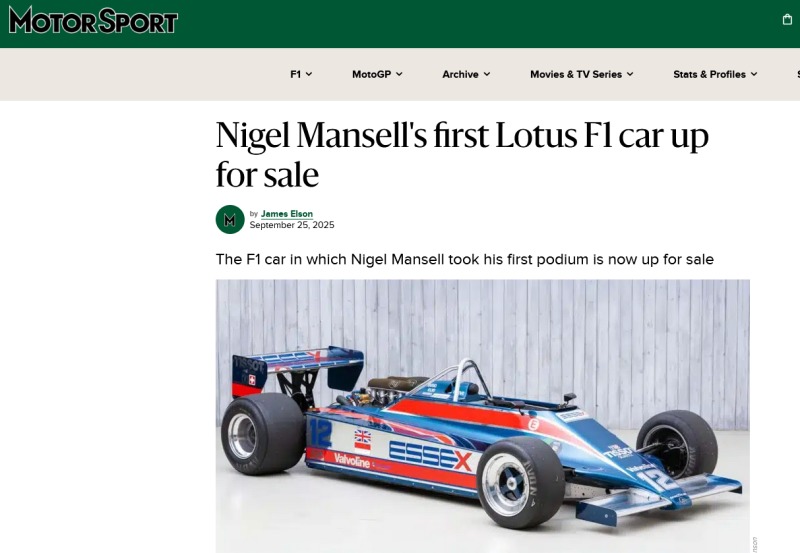Expand the Archive dropdown chevron
The height and width of the screenshot is (553, 800).
click(x=487, y=74)
